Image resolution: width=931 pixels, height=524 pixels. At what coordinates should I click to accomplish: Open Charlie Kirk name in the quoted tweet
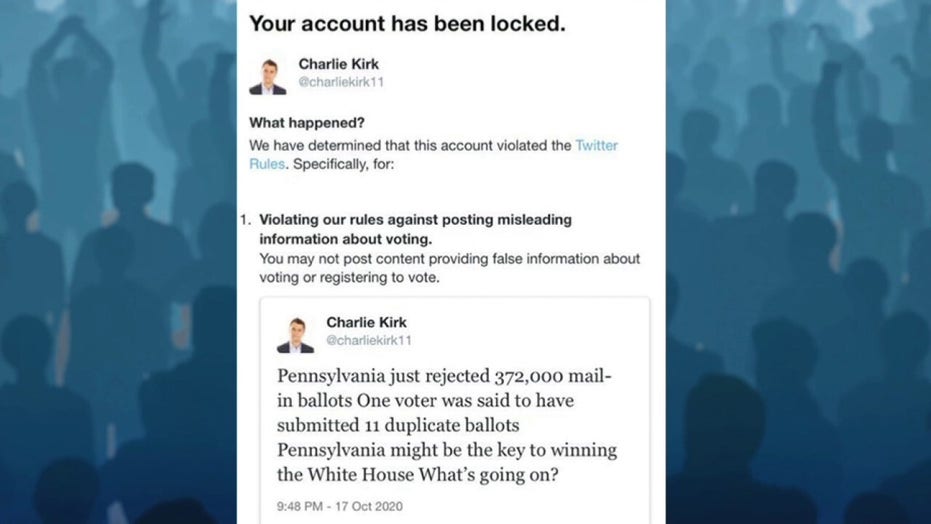366,322
